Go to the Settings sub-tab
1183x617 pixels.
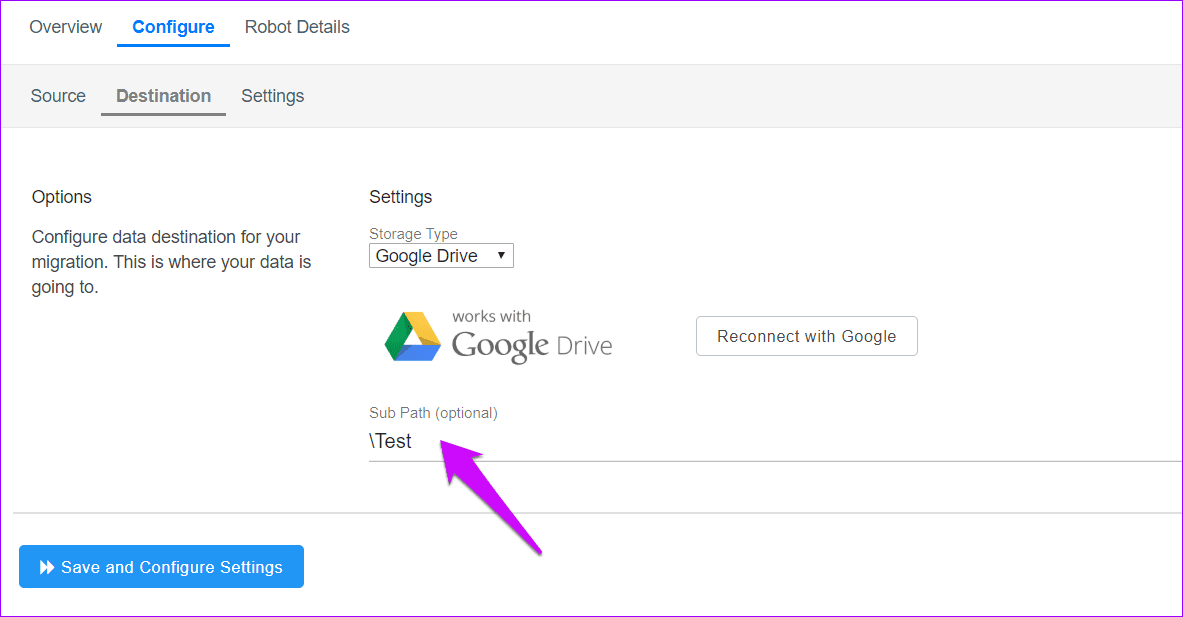[272, 96]
